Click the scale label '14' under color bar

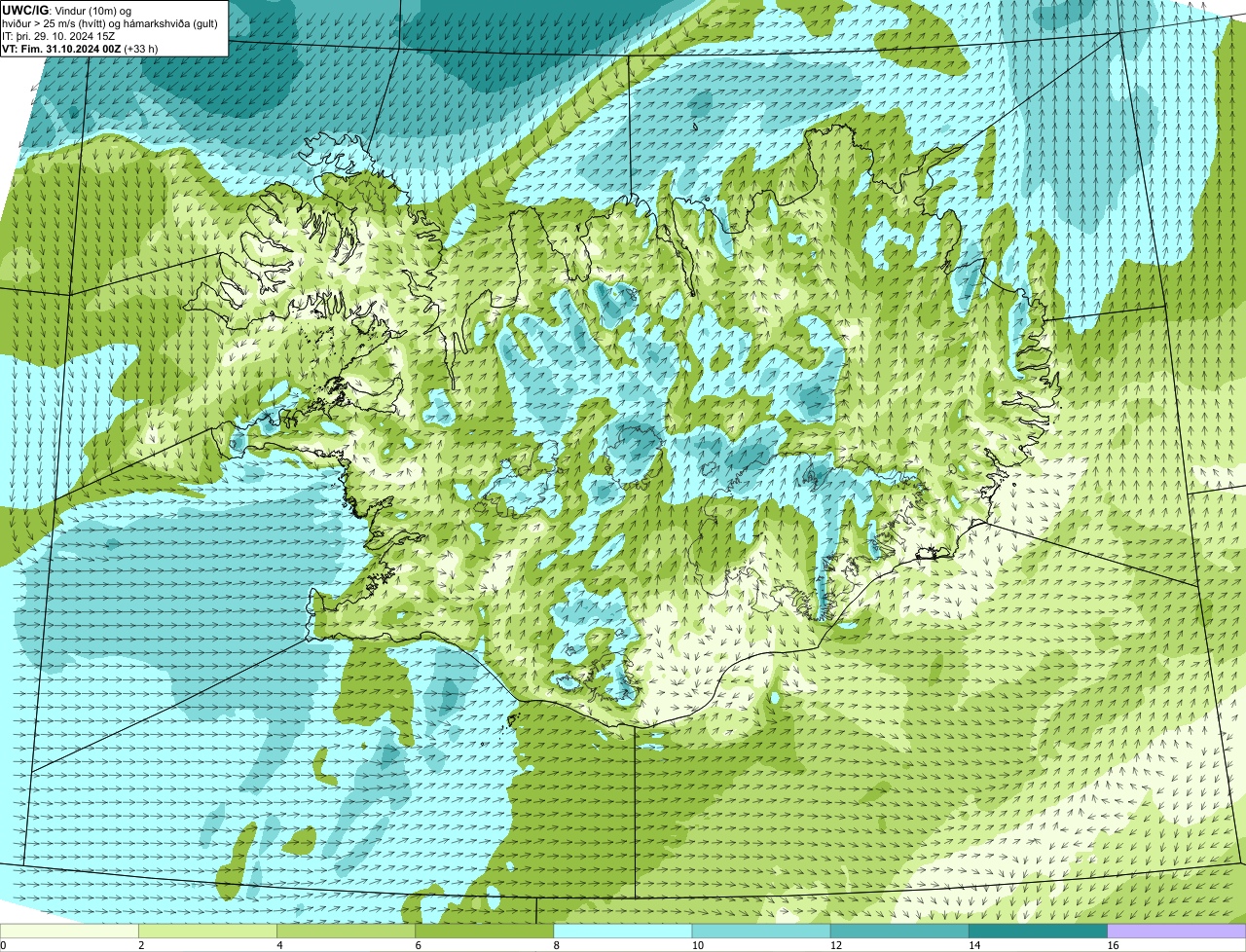pos(973,945)
